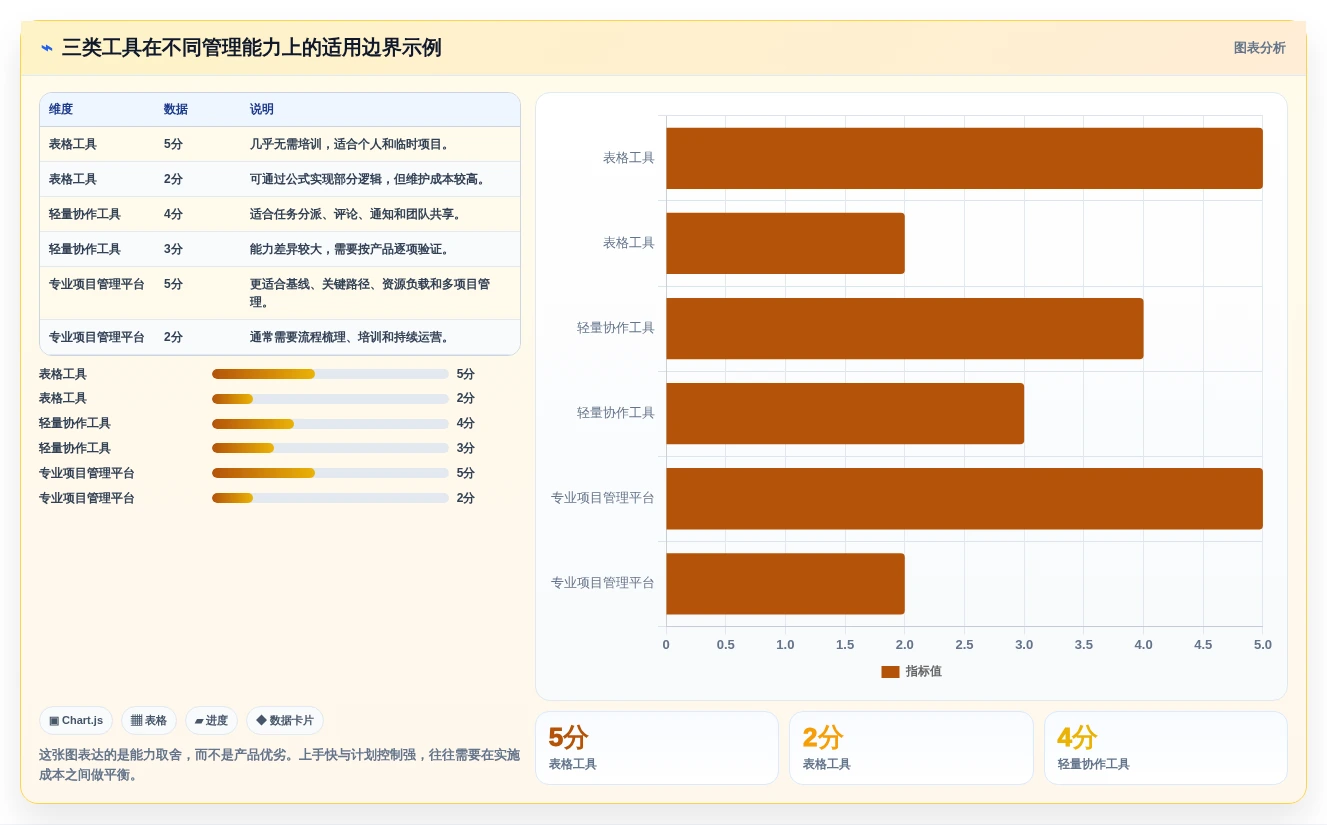Screen dimensions: 1327x825
Task: Click the 轻量协作工具 progress bar rated 4分
Action: pyautogui.click(x=330, y=424)
